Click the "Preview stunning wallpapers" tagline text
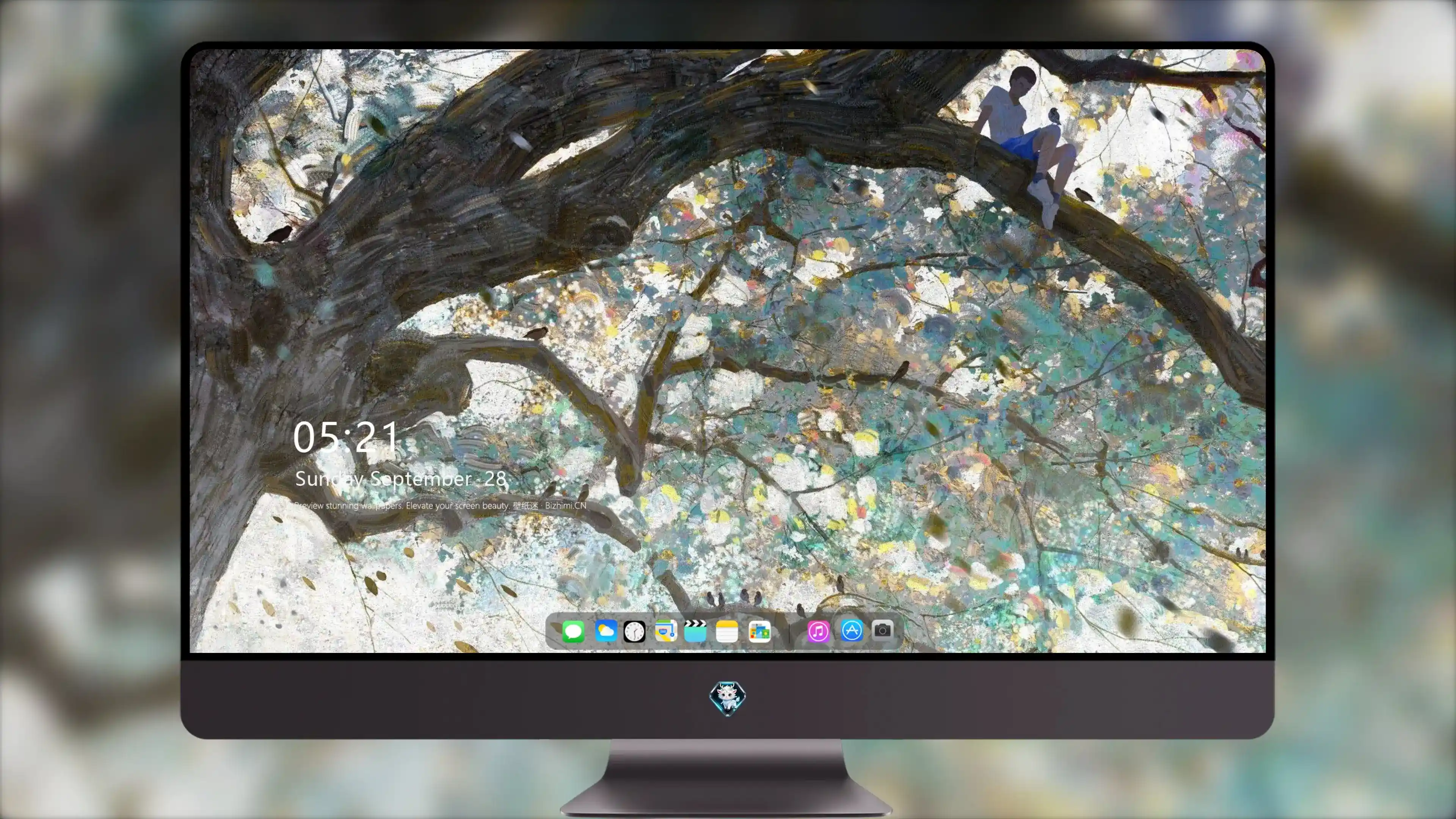 point(440,505)
